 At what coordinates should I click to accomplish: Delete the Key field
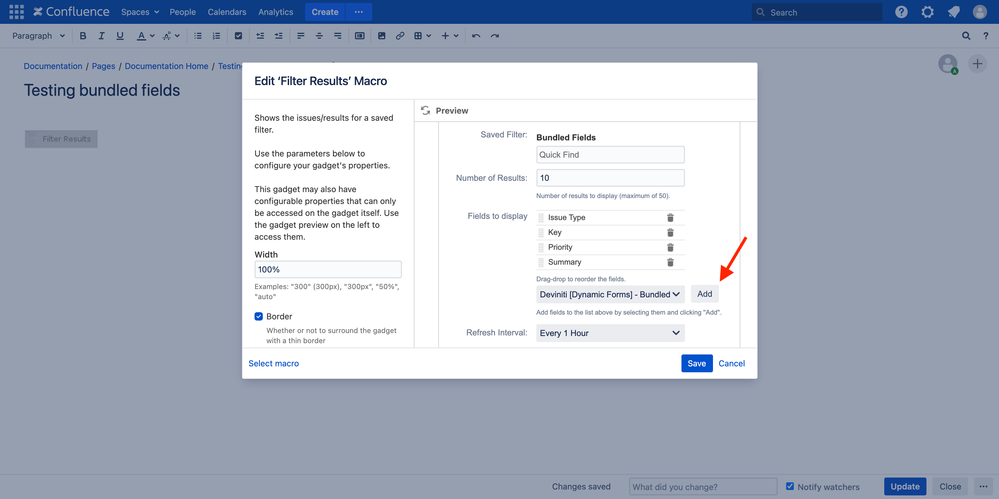click(x=670, y=232)
